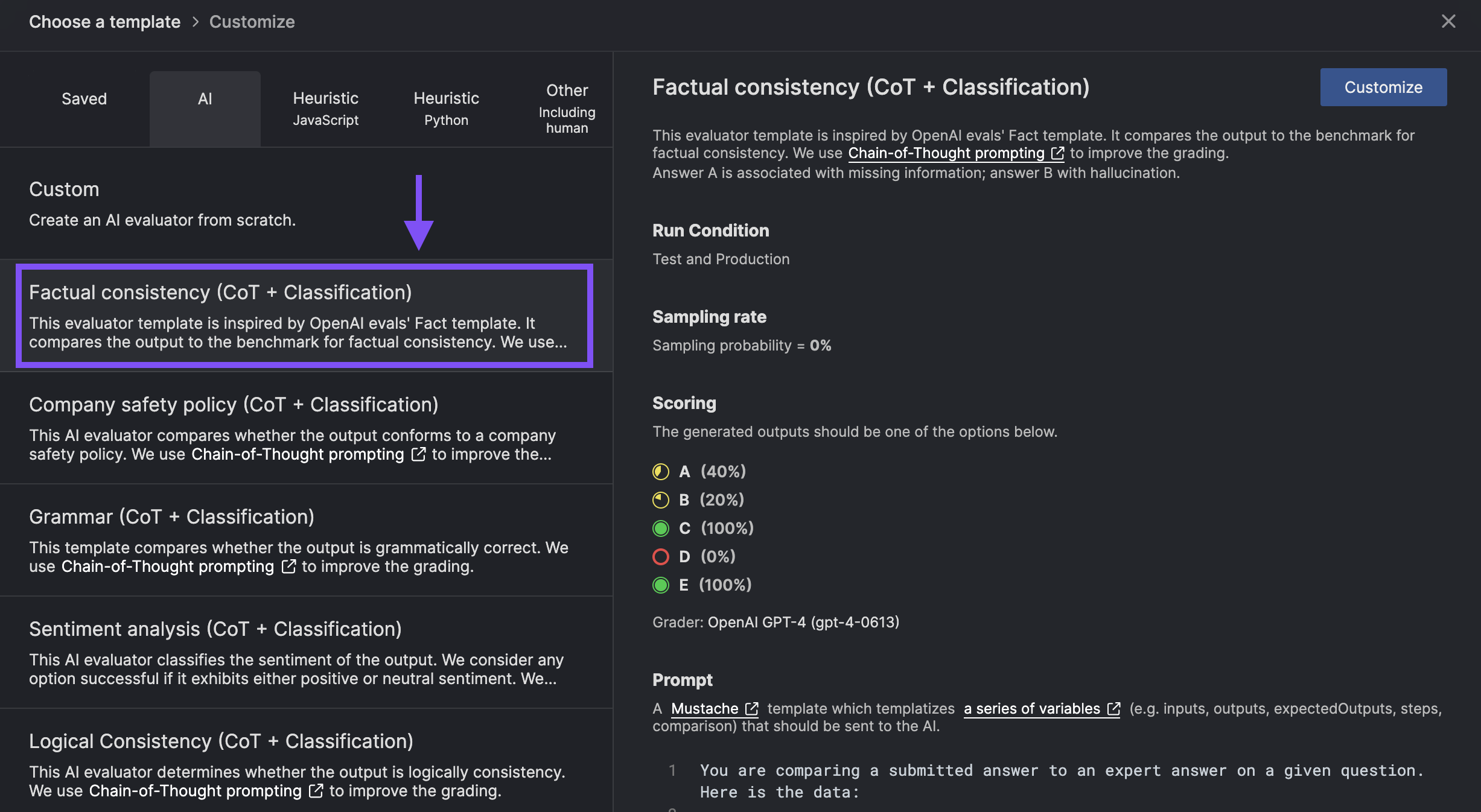Screen dimensions: 1481x812
Task: Click the 'Scoring' heading
Action: coord(684,403)
